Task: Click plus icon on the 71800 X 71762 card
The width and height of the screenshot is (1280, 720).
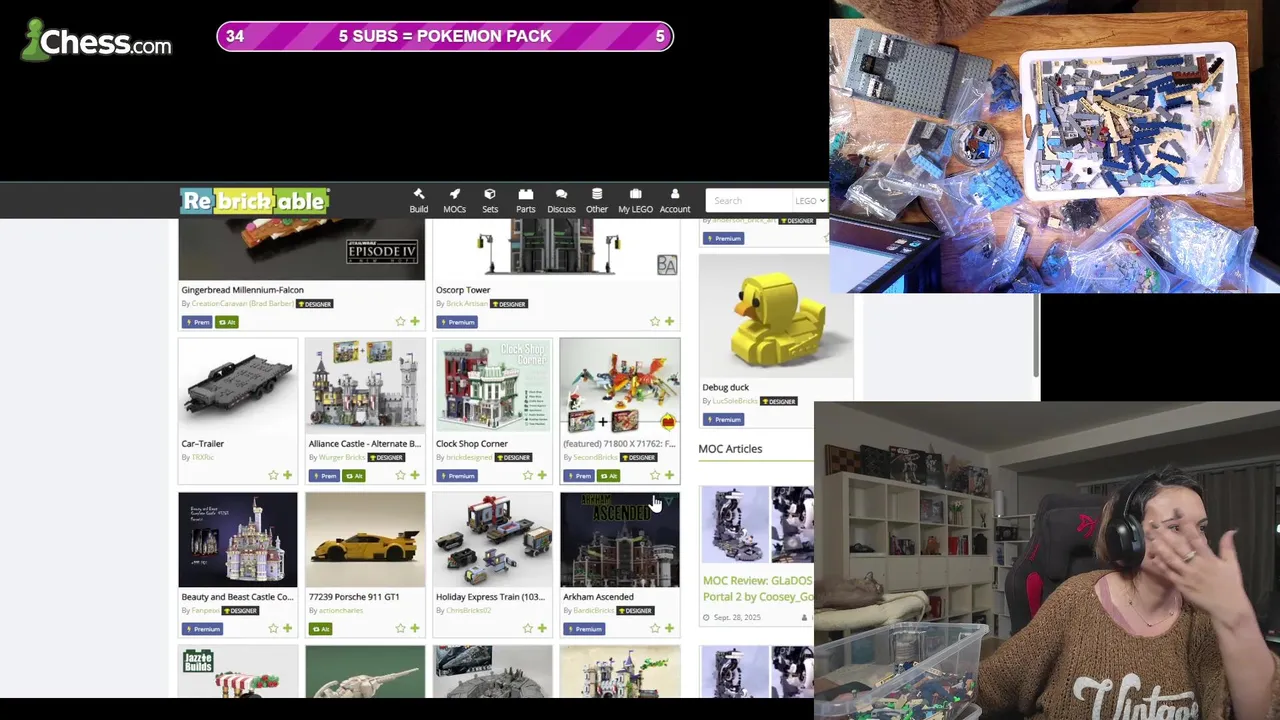Action: tap(669, 476)
